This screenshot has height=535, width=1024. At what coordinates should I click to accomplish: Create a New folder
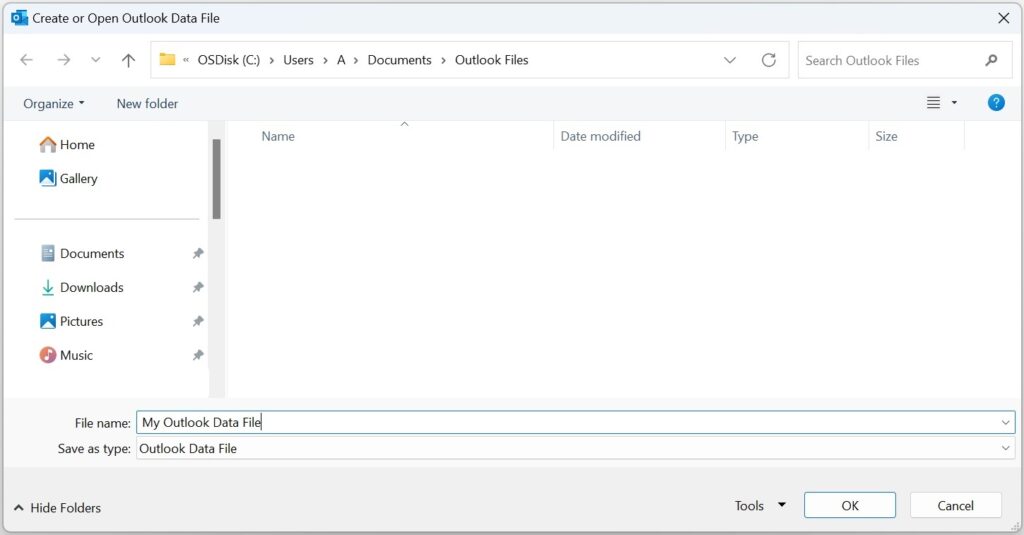(147, 103)
